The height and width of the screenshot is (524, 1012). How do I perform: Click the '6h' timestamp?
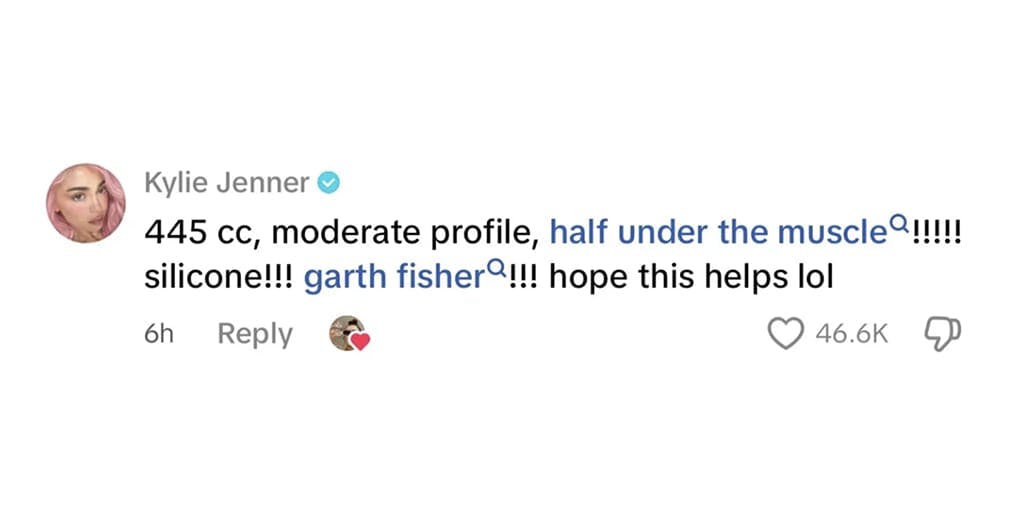(159, 334)
